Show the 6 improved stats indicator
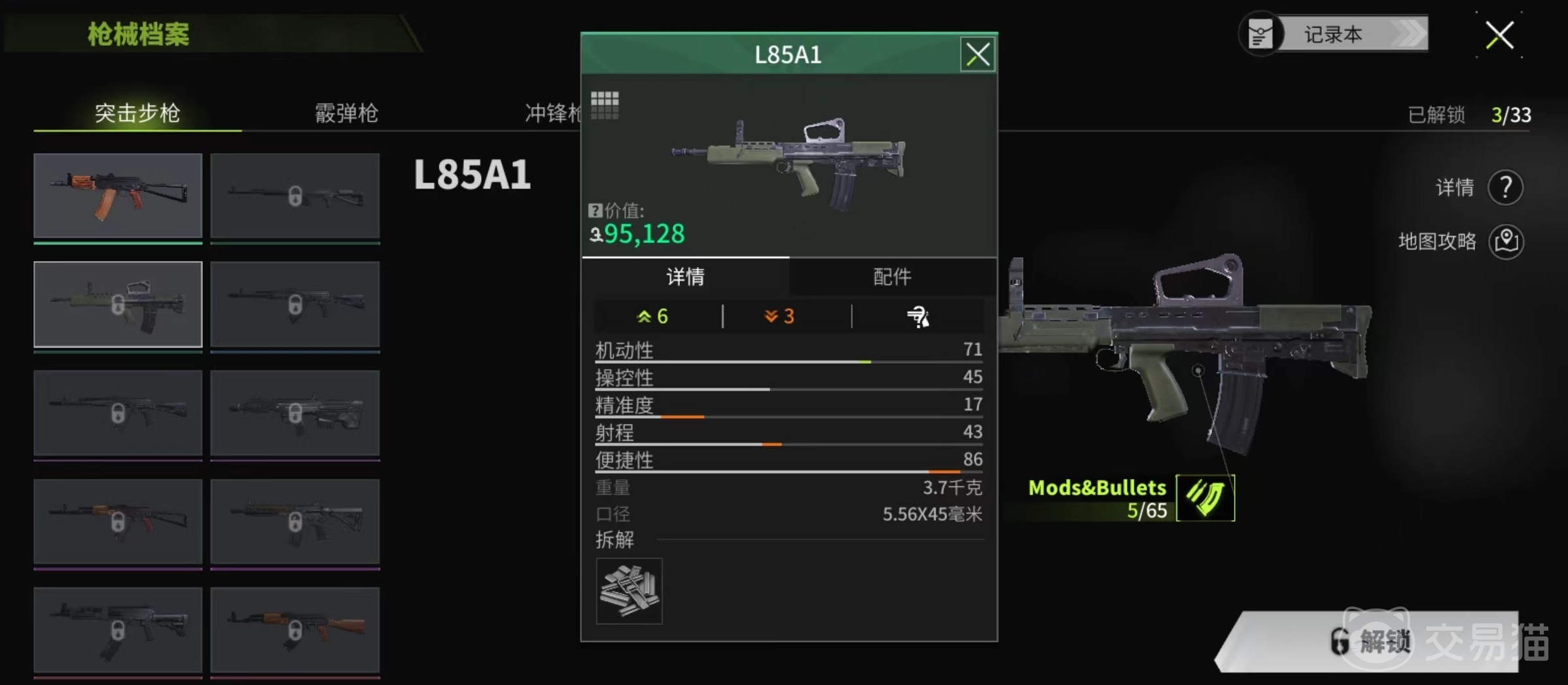Screen dimensions: 1568x685 point(652,317)
